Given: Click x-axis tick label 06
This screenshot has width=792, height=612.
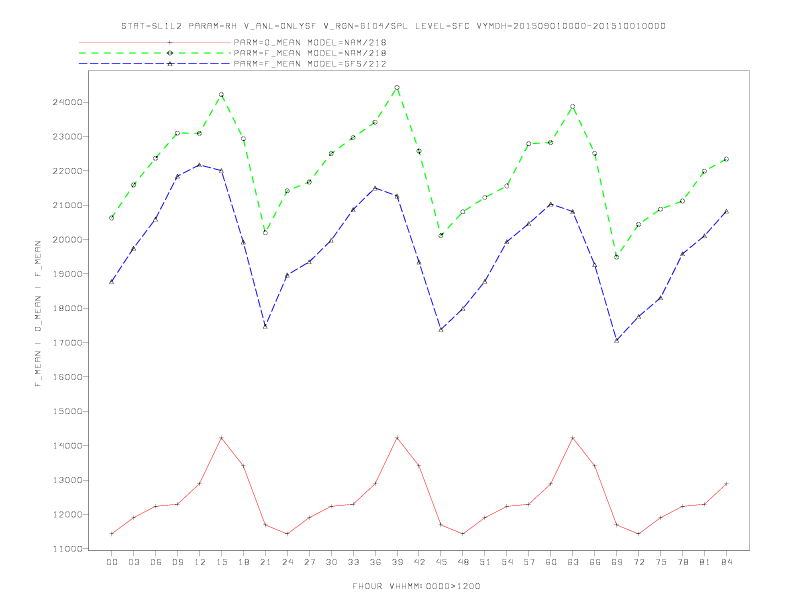Looking at the screenshot, I should 156,562.
